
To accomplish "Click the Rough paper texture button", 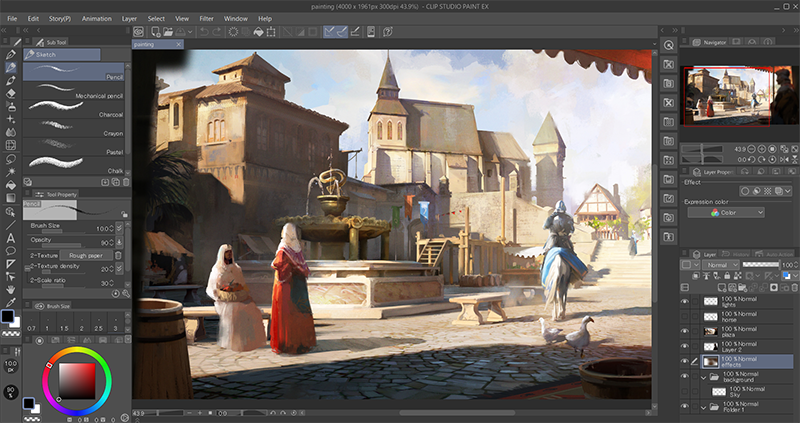I will pyautogui.click(x=87, y=255).
